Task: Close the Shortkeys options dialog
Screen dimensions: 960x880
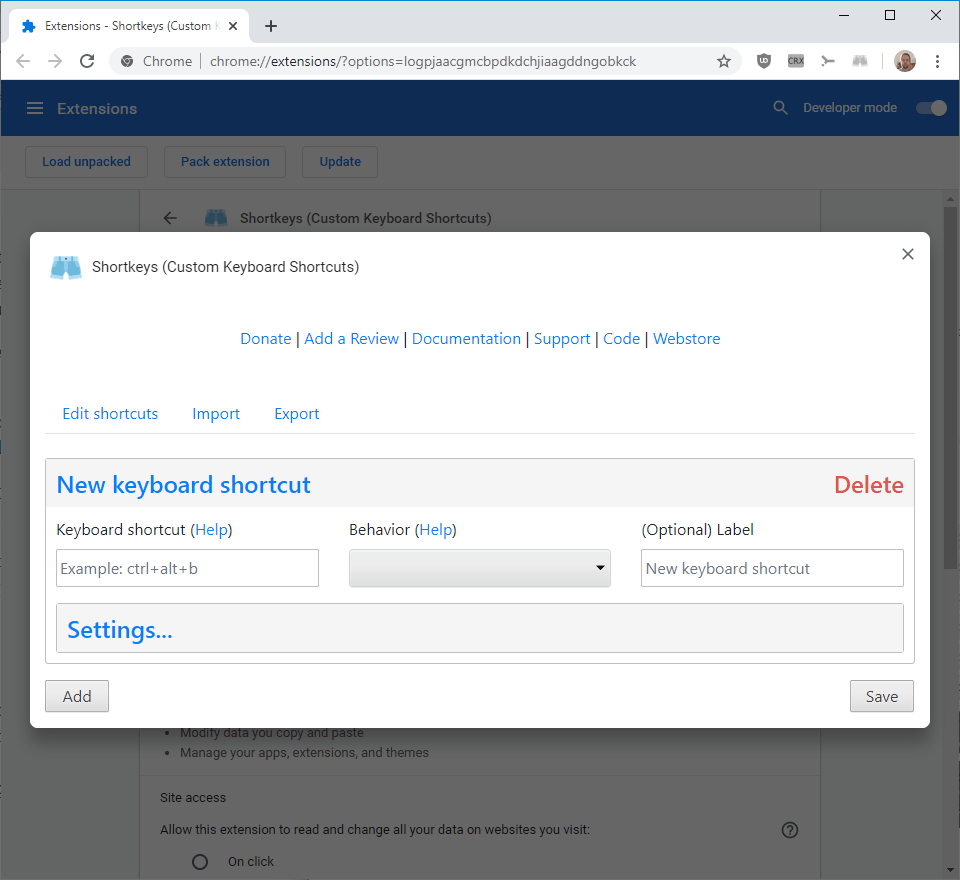Action: [x=907, y=254]
